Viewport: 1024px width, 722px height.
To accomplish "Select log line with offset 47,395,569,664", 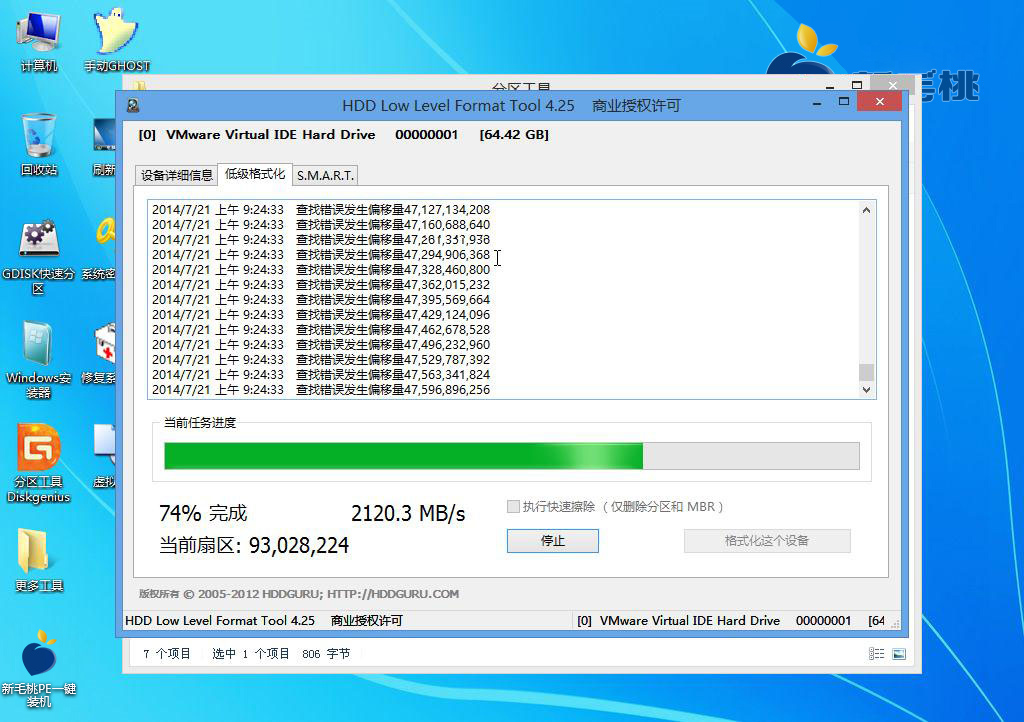I will (x=321, y=300).
